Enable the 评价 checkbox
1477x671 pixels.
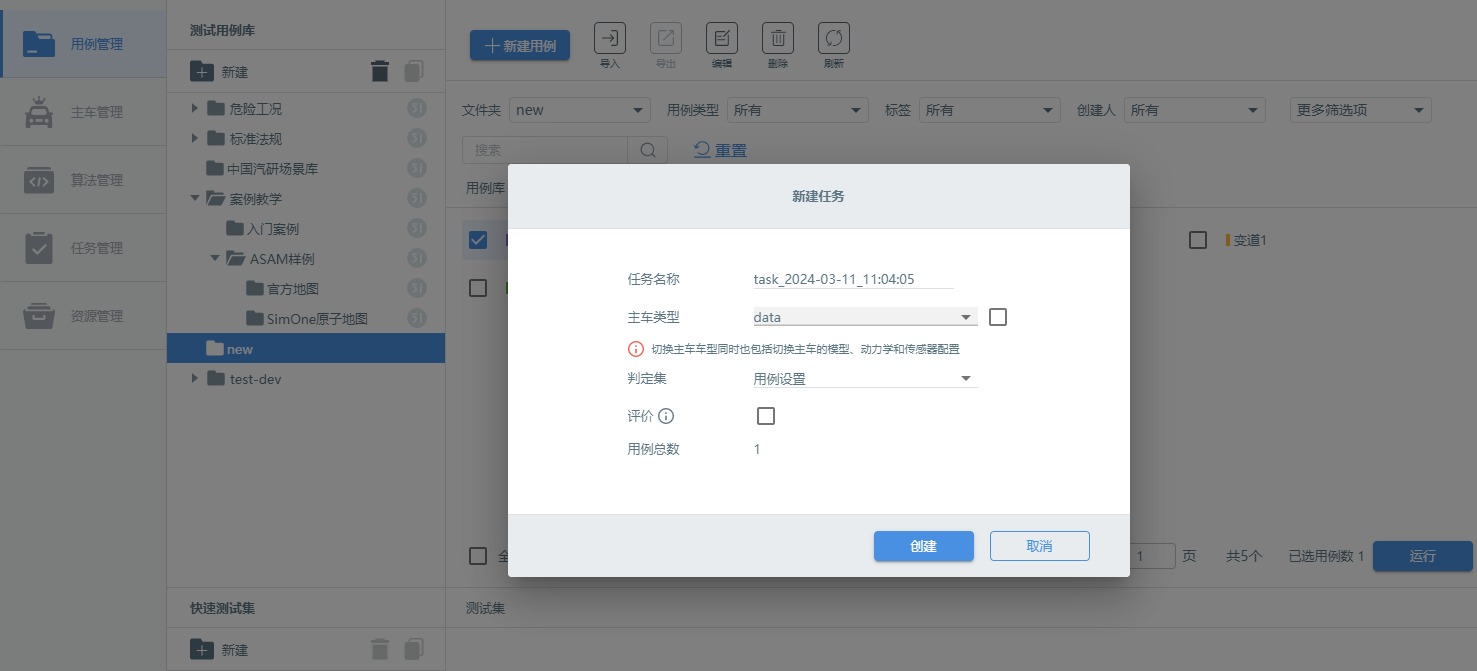pyautogui.click(x=766, y=416)
